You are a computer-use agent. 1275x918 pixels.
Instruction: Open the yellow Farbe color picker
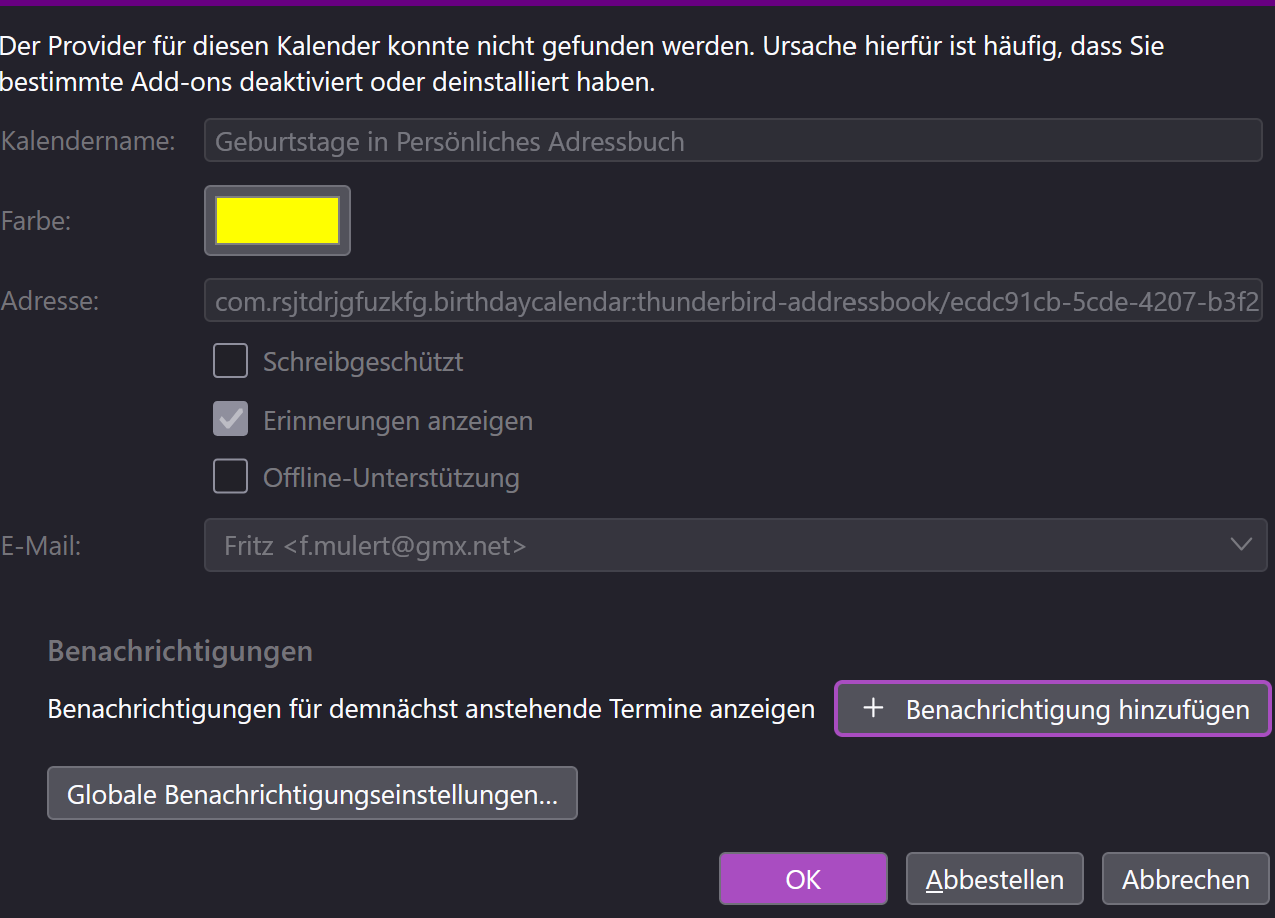tap(277, 220)
